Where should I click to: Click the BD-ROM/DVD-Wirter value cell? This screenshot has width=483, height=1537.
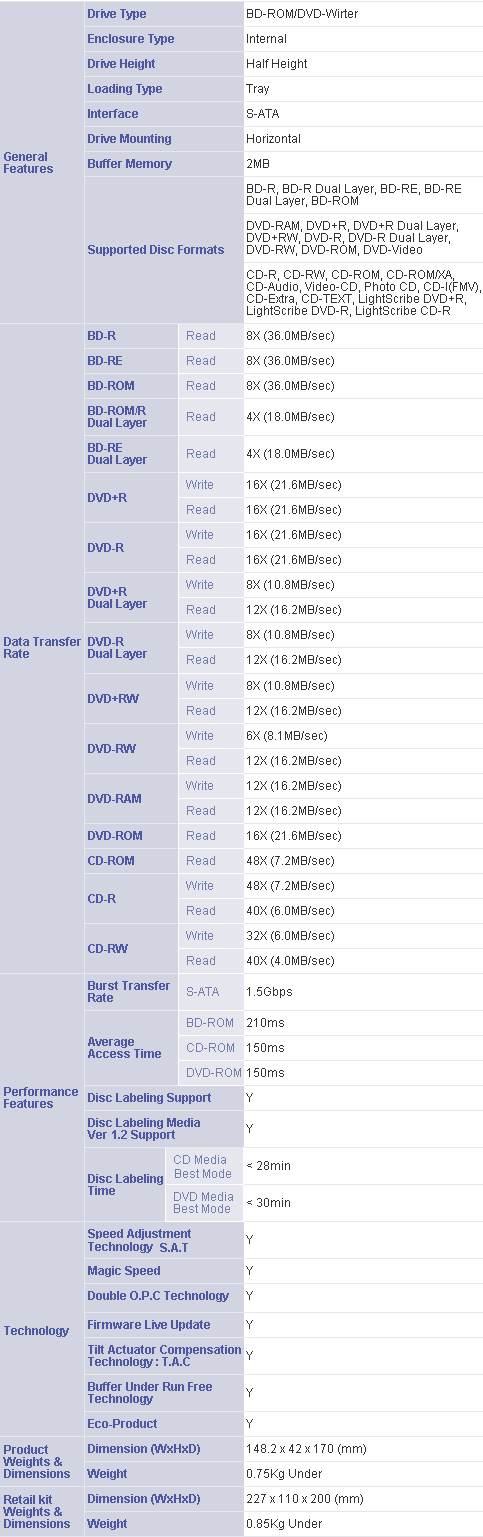302,14
